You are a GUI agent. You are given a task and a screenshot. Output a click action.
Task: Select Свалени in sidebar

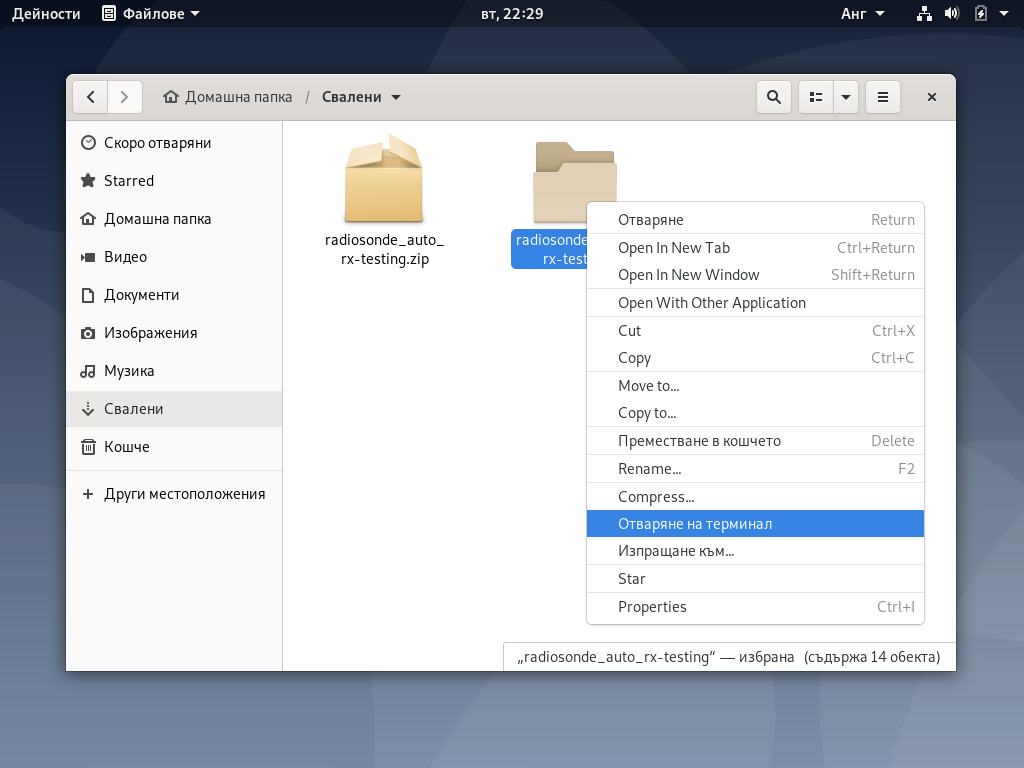(174, 409)
